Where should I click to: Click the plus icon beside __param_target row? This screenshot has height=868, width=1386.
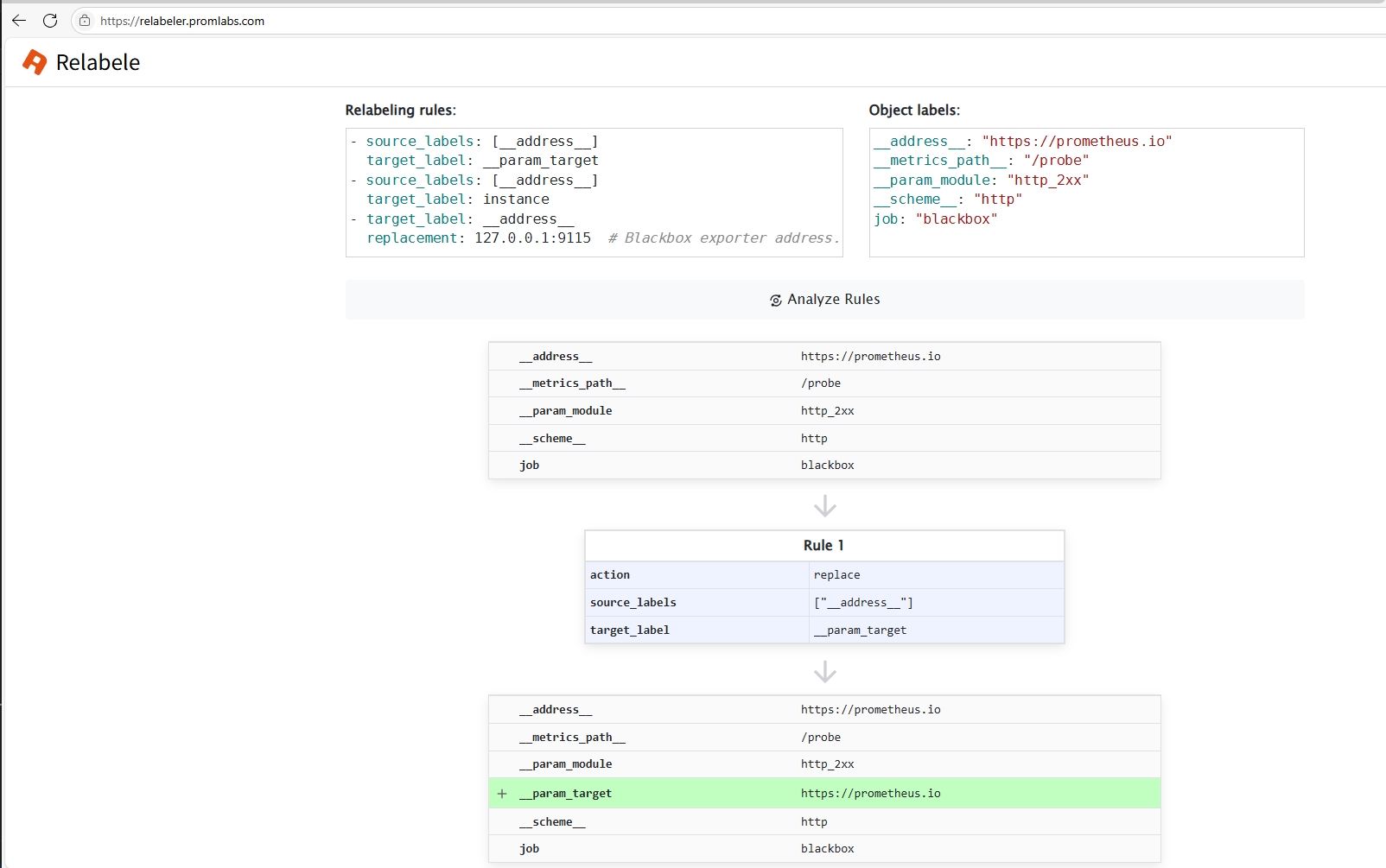tap(502, 794)
